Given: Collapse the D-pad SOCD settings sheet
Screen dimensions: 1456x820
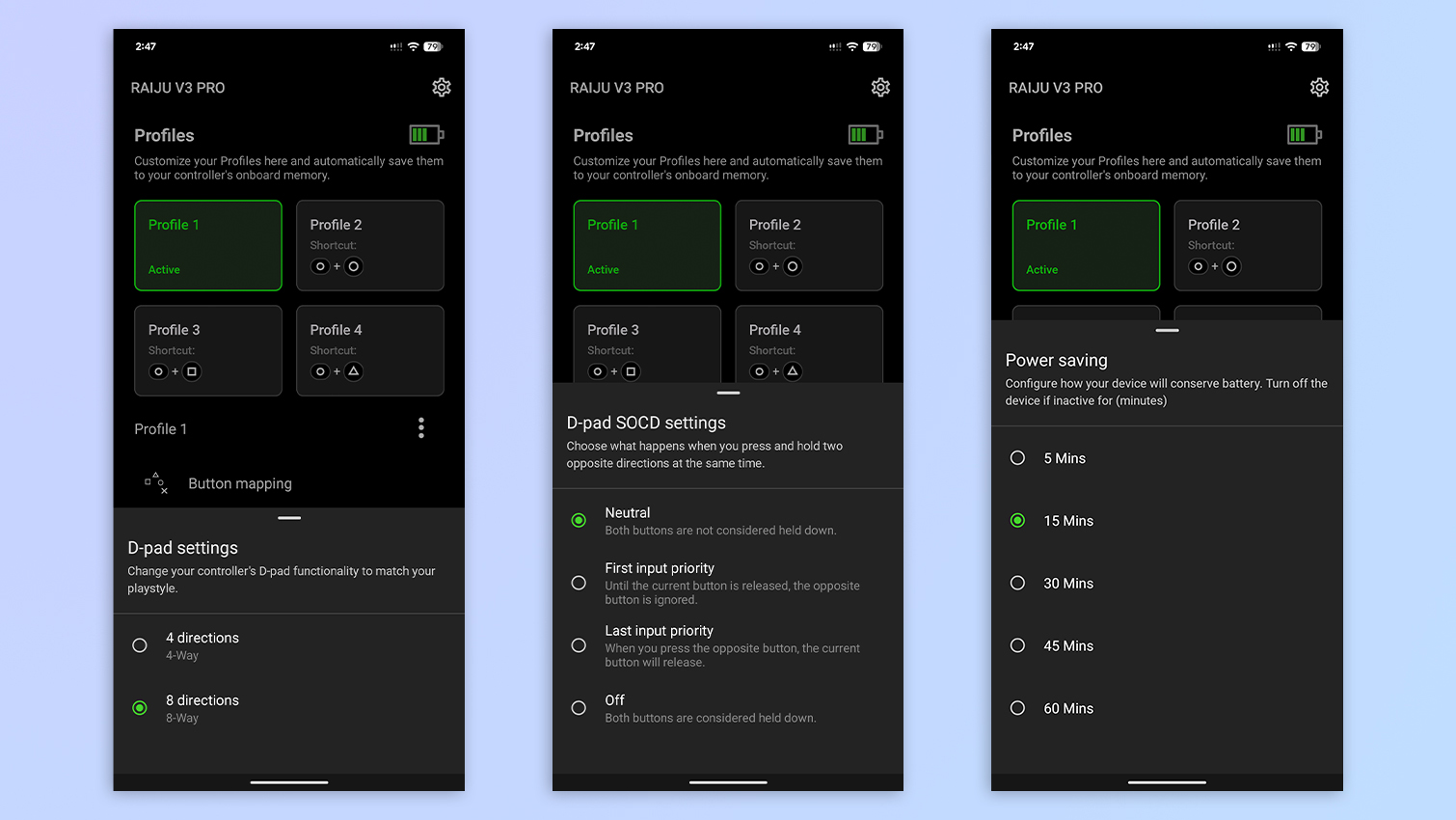Looking at the screenshot, I should [728, 393].
